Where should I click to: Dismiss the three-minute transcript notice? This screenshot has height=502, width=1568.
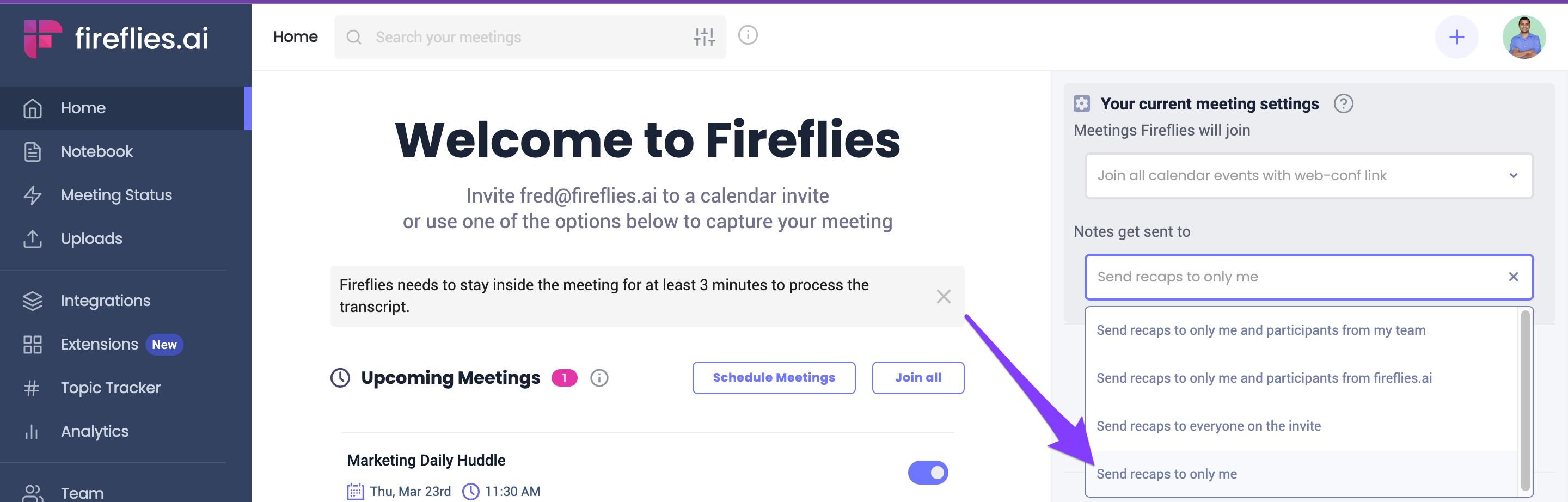point(943,296)
